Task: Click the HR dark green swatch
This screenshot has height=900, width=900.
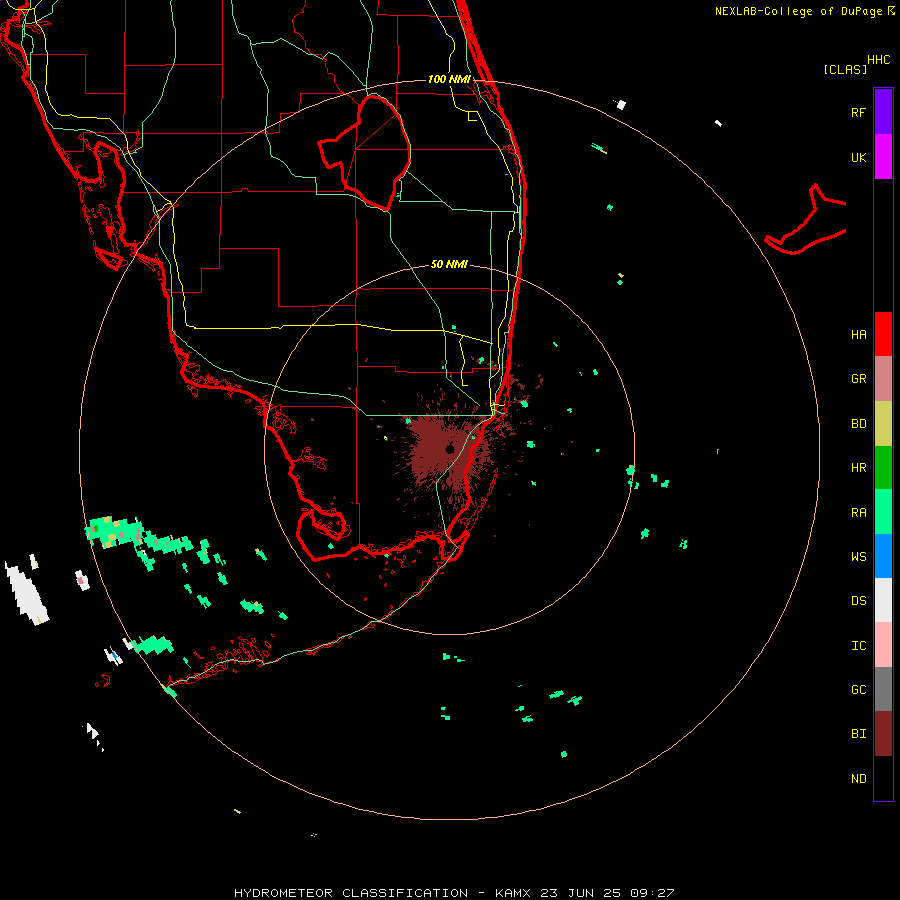Action: 883,468
